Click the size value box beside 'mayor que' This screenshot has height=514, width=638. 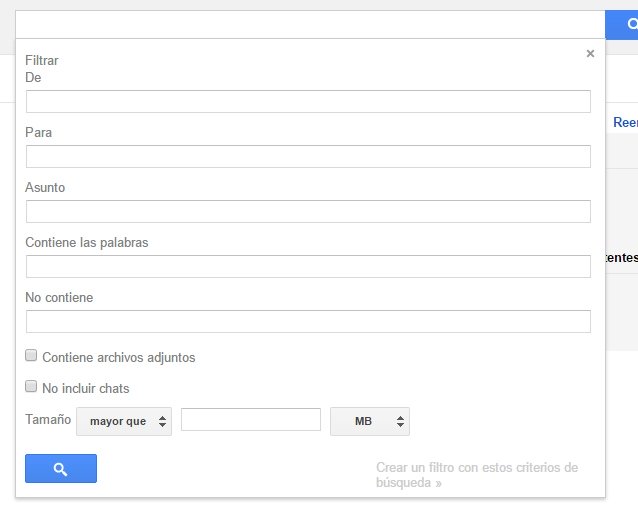pyautogui.click(x=250, y=420)
